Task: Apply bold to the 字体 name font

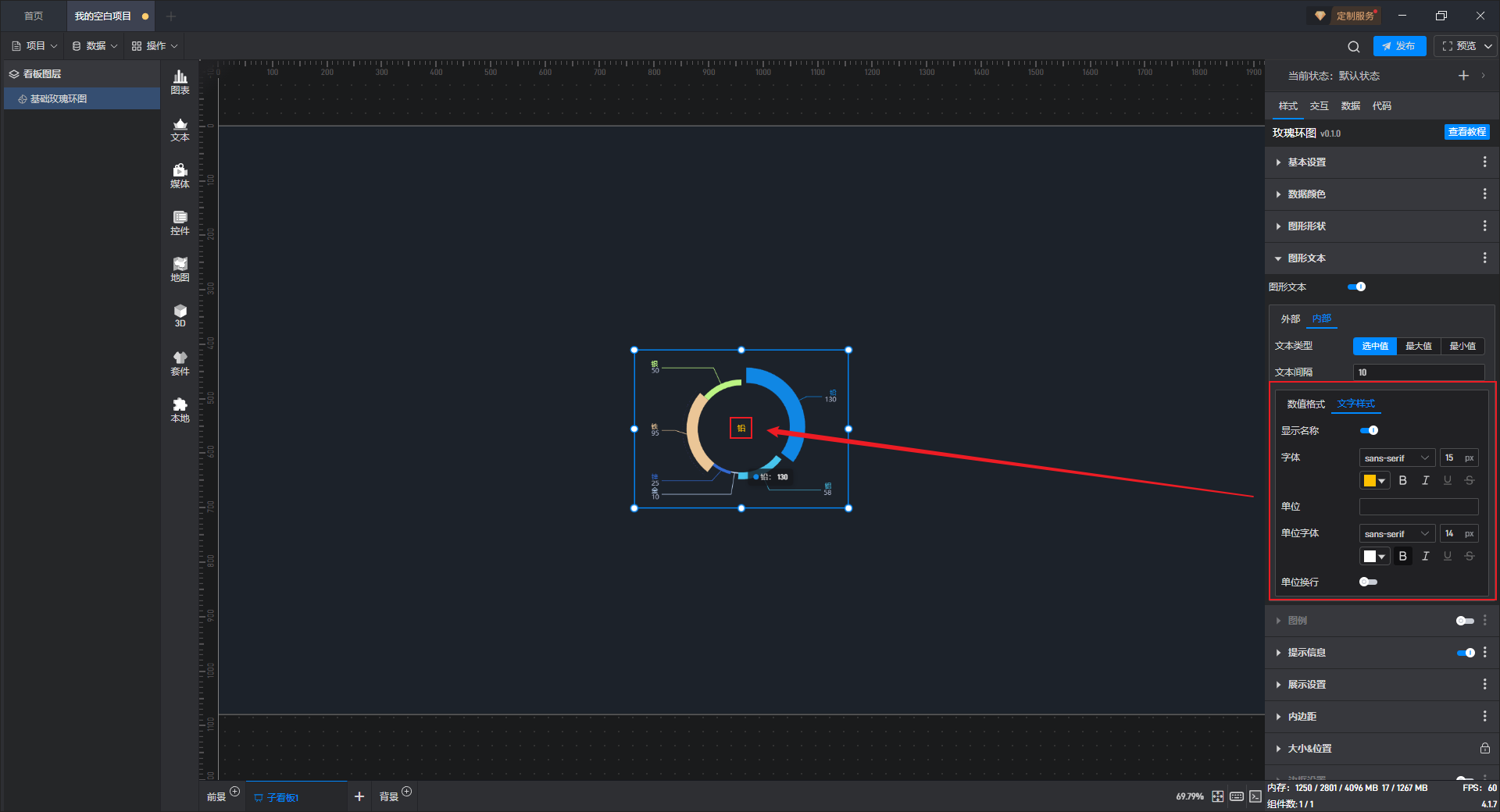Action: (x=1403, y=480)
